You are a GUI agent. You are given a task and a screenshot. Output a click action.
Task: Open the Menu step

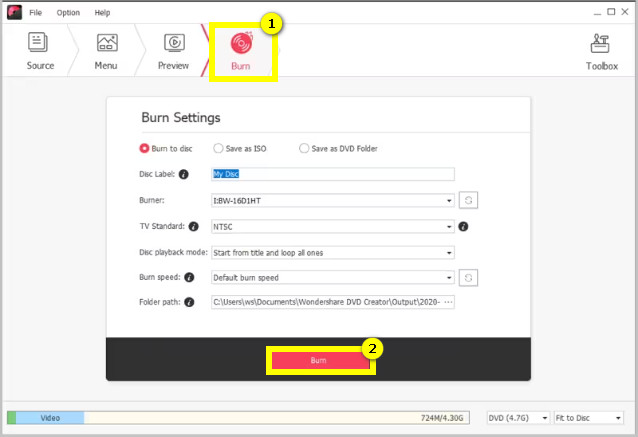click(x=106, y=50)
